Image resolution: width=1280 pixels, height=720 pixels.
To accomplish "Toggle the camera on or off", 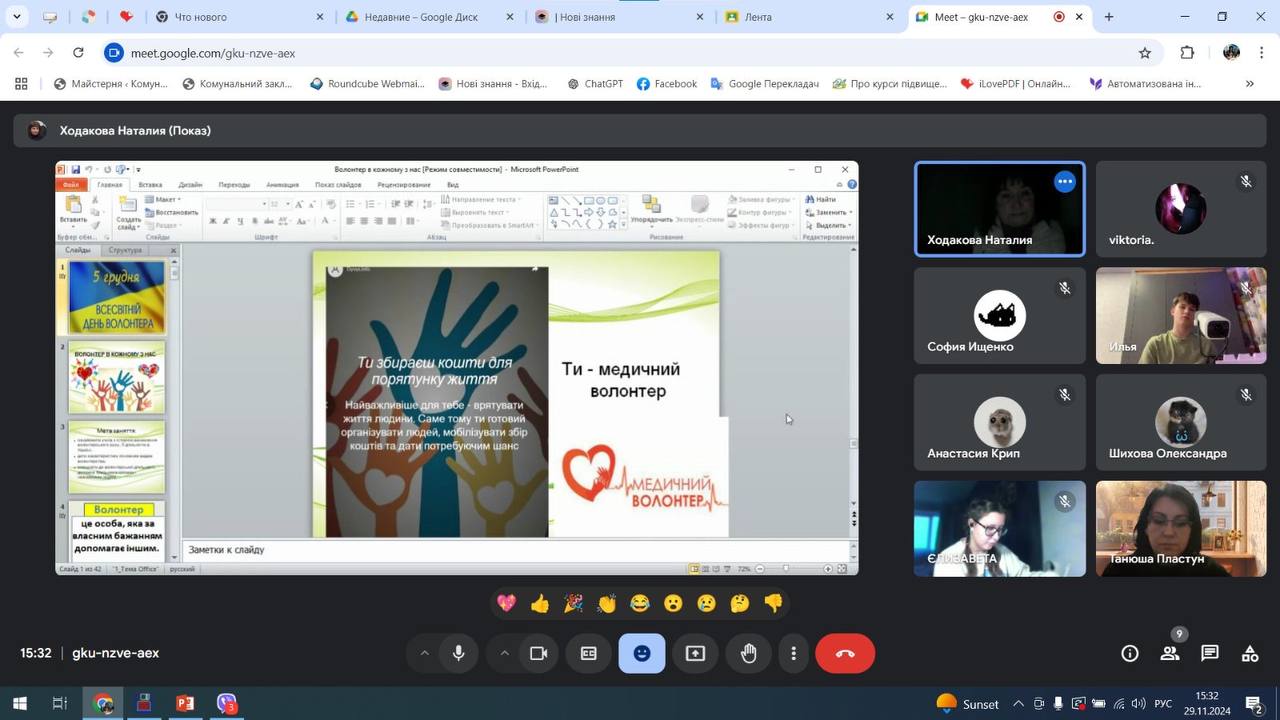I will 538,653.
